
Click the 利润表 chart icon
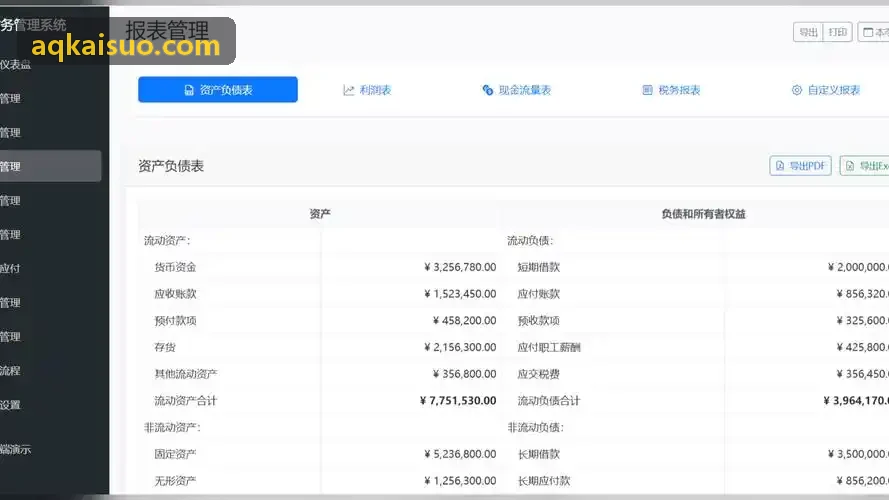349,90
